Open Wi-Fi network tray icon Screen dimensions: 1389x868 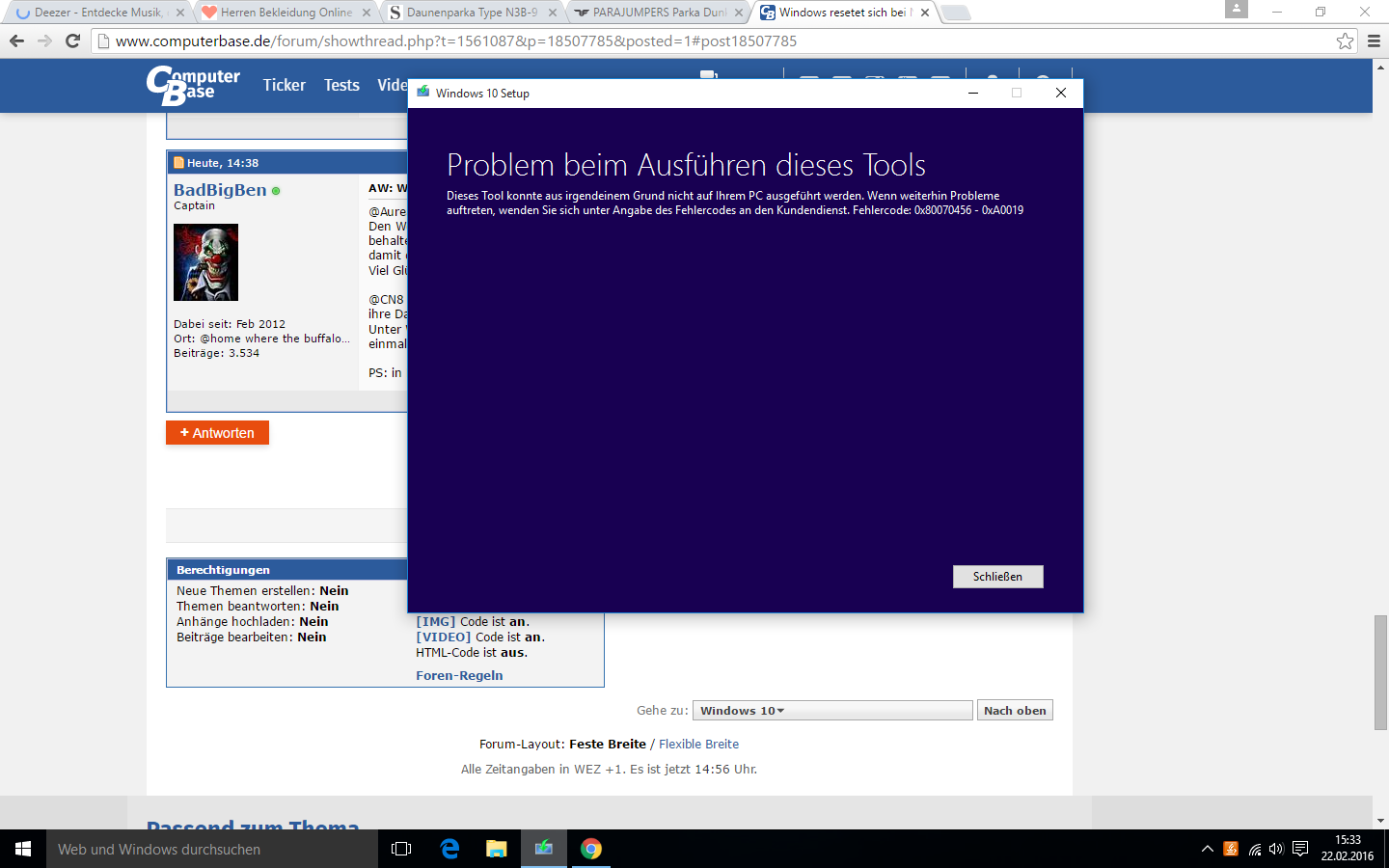coord(1254,849)
